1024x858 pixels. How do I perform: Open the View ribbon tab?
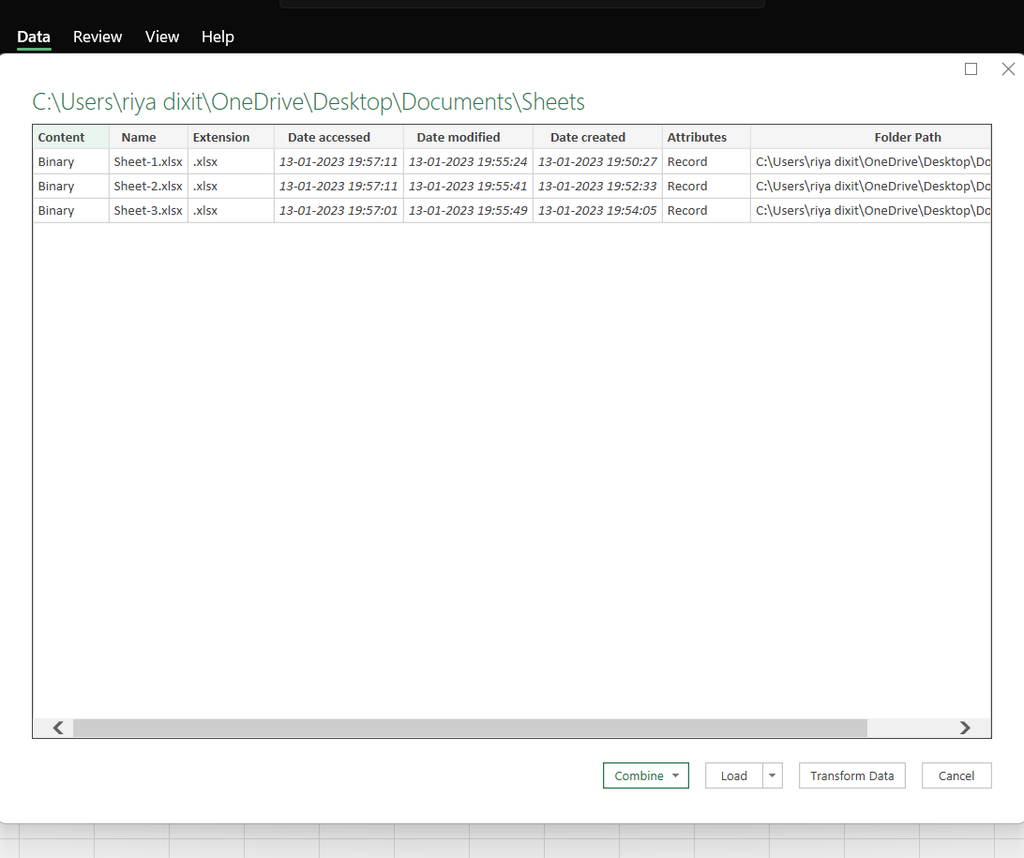tap(162, 37)
